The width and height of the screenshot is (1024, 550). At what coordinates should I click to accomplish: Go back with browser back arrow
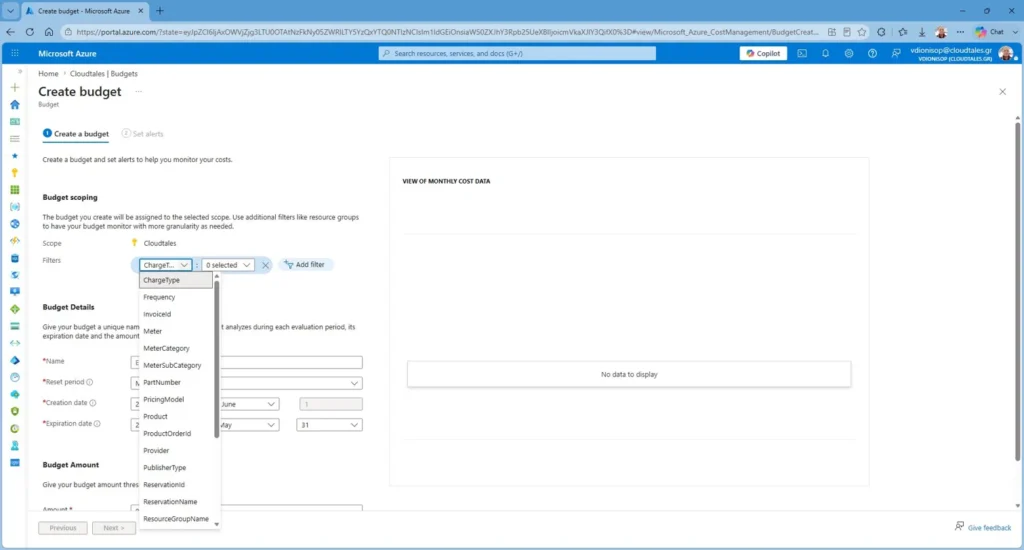[10, 31]
